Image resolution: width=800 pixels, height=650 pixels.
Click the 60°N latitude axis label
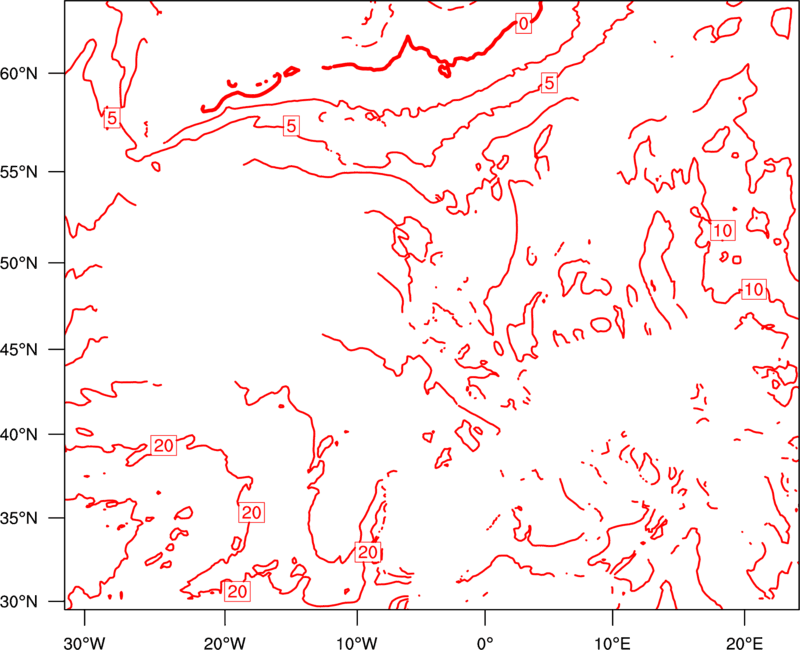point(19,74)
